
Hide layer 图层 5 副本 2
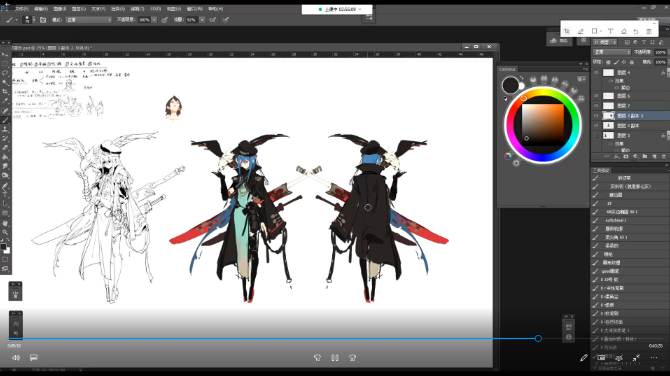pos(596,115)
